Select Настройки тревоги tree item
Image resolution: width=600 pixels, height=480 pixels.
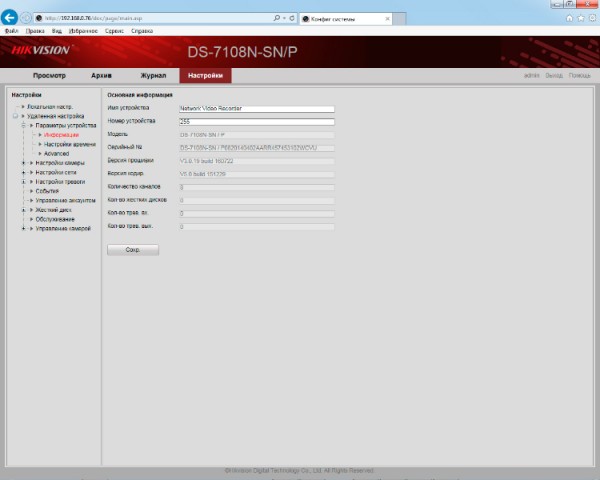60,182
